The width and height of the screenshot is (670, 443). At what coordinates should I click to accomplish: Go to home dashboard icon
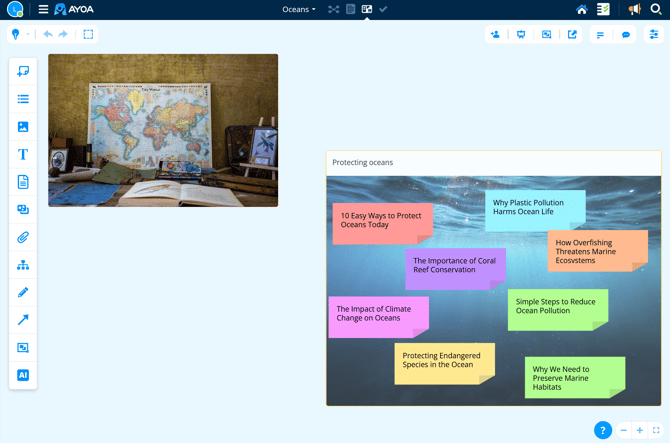point(582,9)
